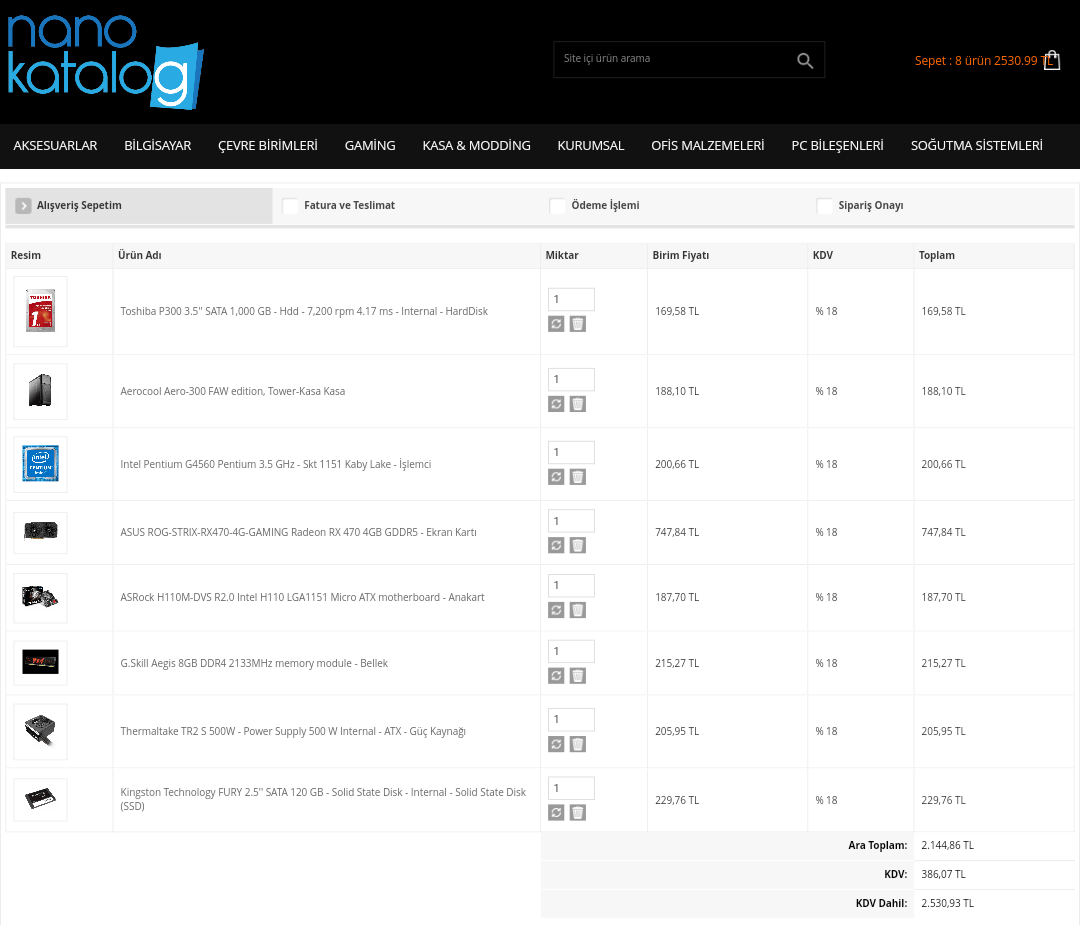Delete Toshiba P300 hard disk from cart
The width and height of the screenshot is (1080, 925).
pos(578,324)
